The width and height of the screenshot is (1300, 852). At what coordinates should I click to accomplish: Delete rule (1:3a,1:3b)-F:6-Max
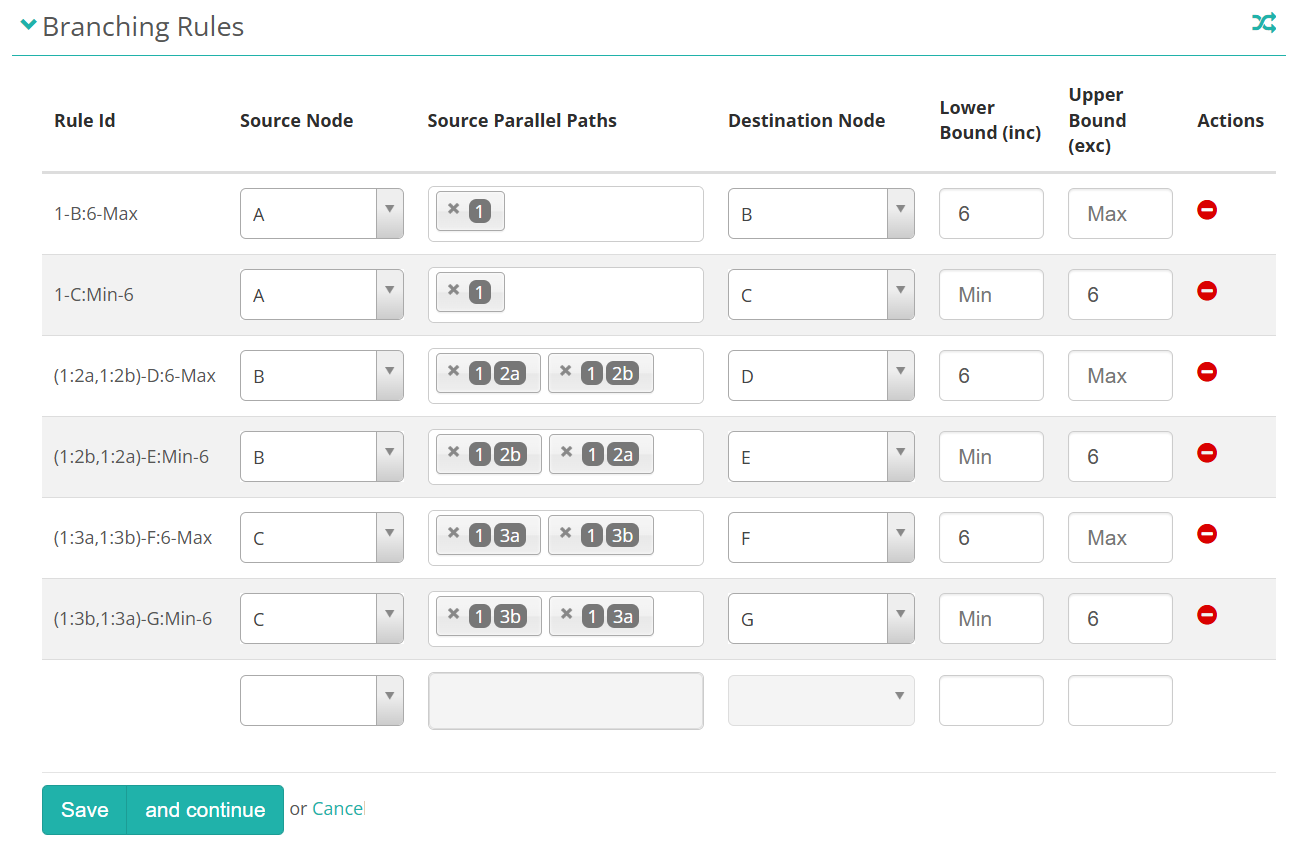[1207, 534]
